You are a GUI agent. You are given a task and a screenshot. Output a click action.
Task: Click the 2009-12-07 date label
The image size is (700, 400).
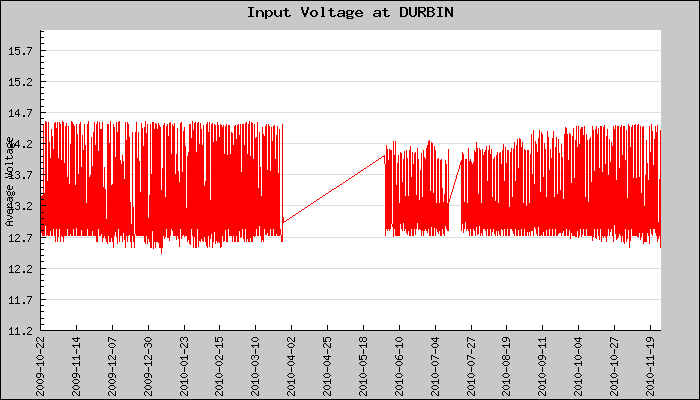pyautogui.click(x=112, y=367)
